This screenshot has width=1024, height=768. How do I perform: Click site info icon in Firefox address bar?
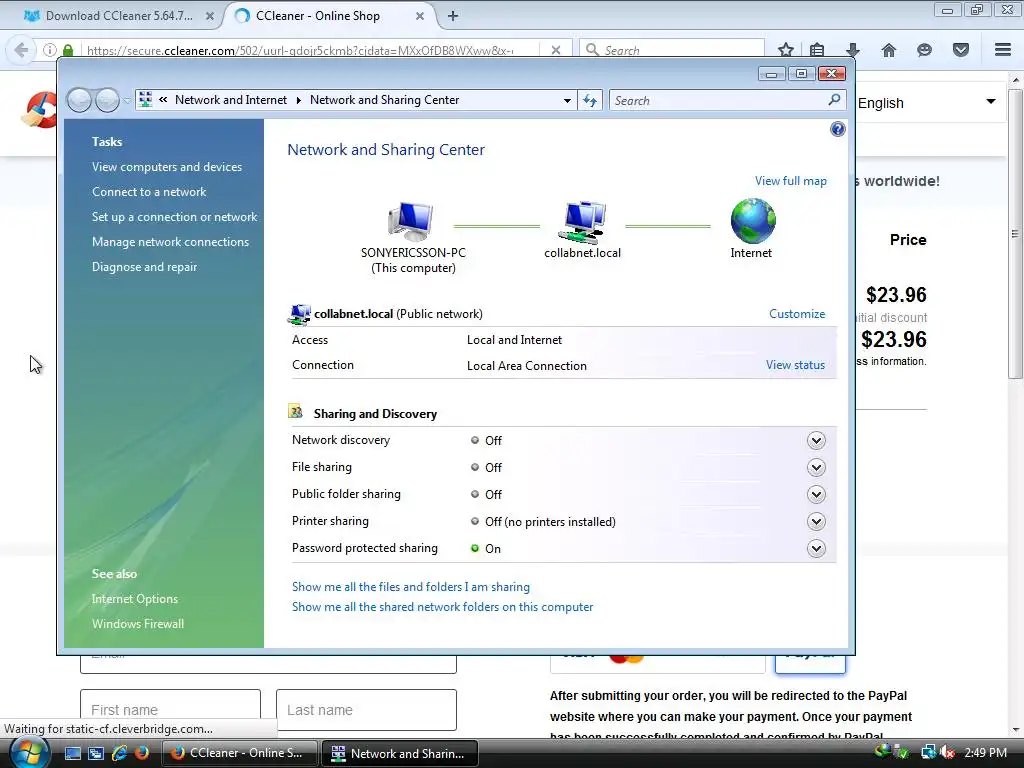(x=49, y=50)
